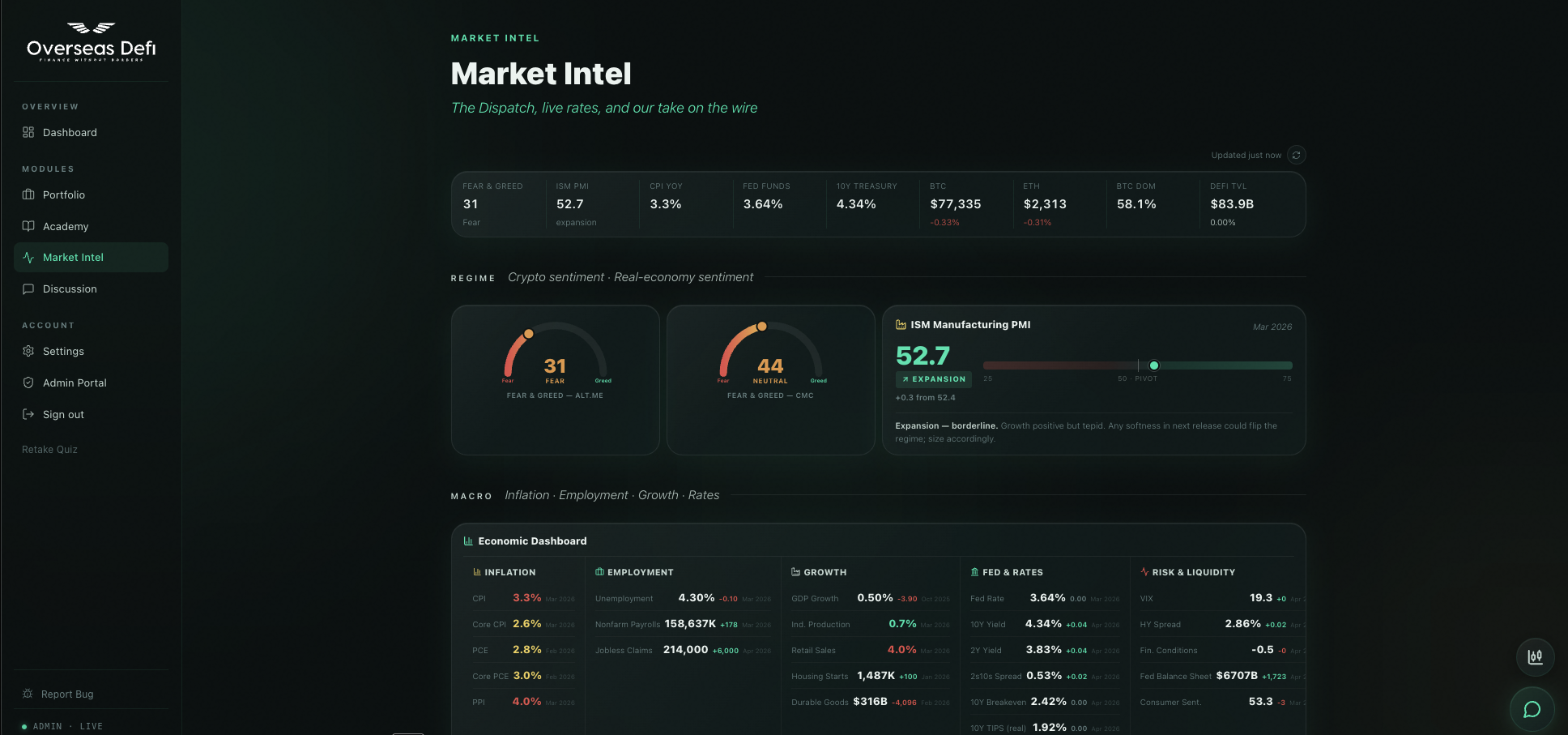Click the Risk & Liquidity pulse icon
Image resolution: width=1568 pixels, height=735 pixels.
coord(1144,572)
